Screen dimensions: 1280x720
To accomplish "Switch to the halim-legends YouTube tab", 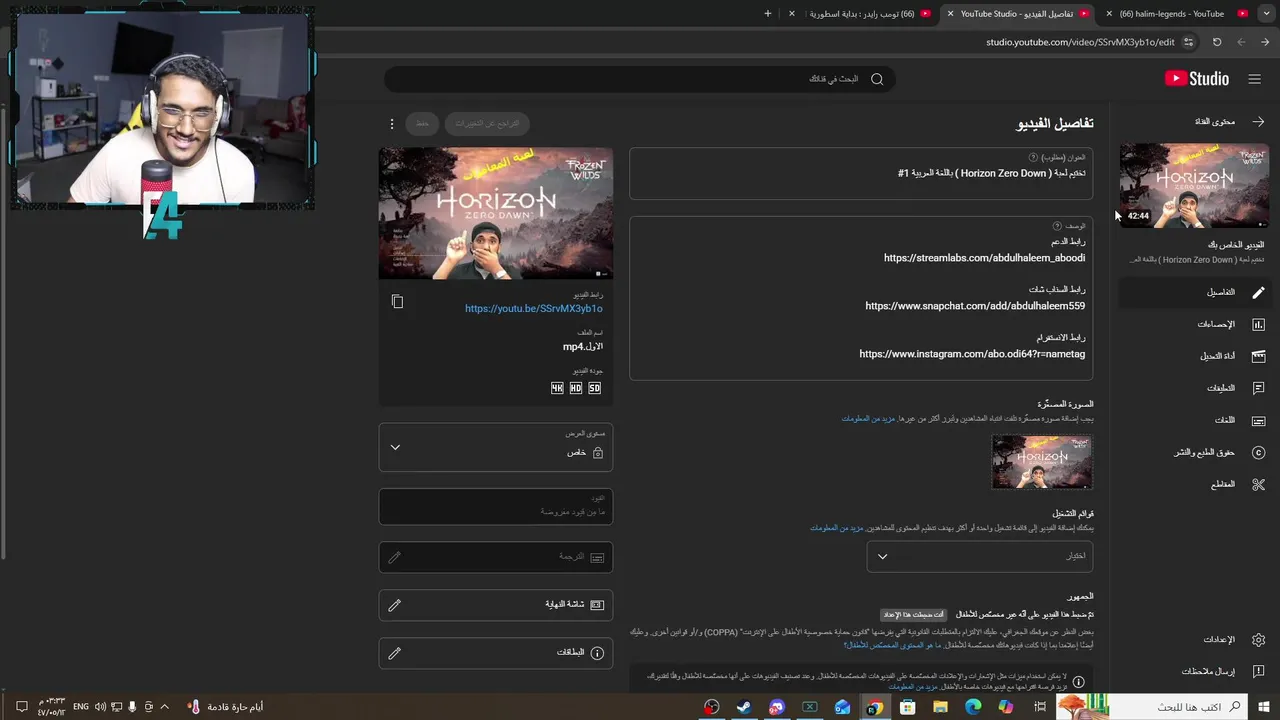I will click(1178, 14).
